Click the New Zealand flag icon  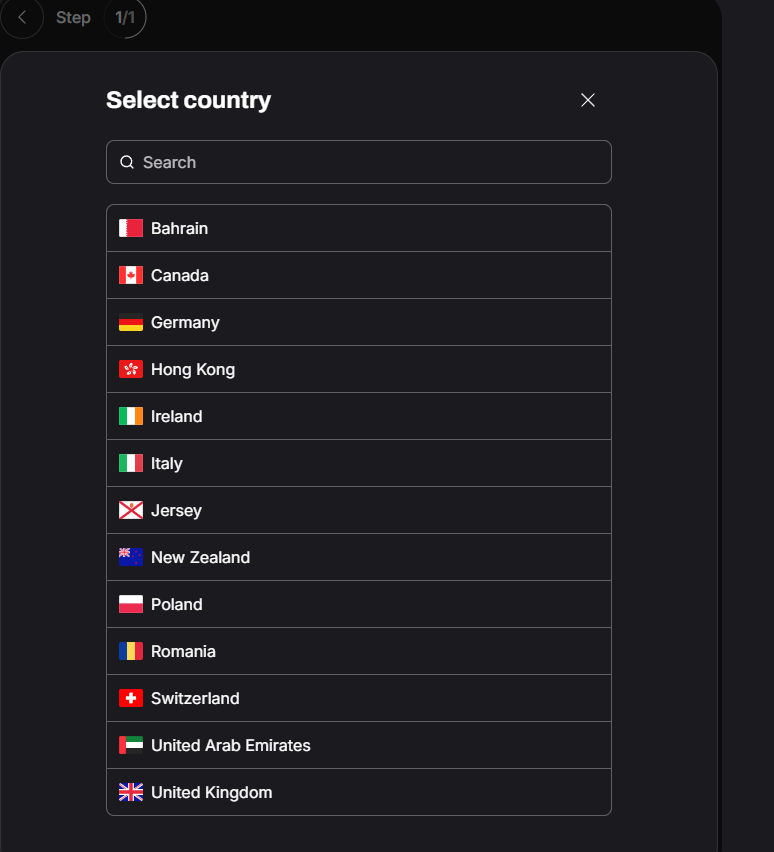click(131, 557)
